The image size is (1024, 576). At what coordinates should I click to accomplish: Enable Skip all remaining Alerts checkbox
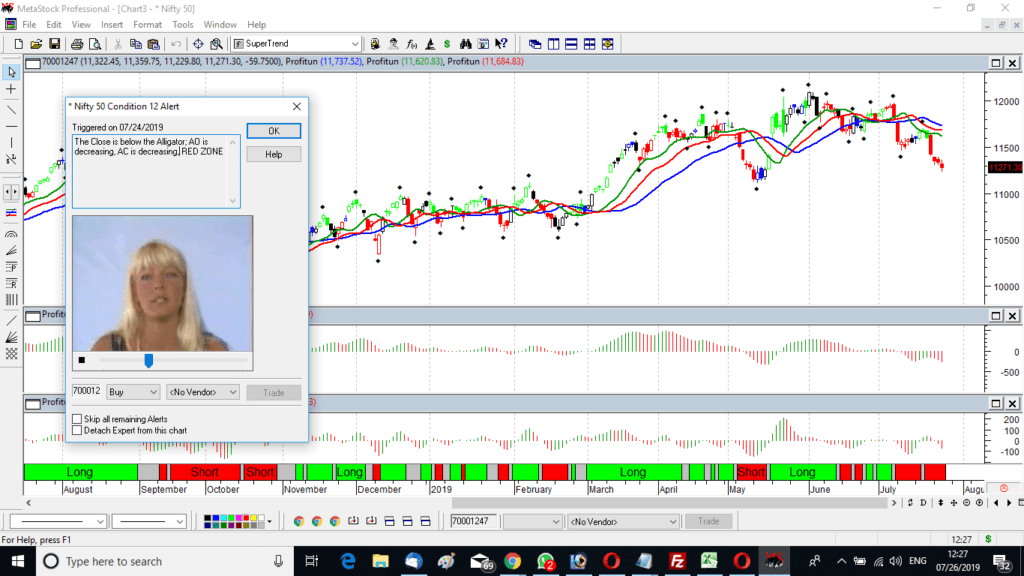(77, 419)
